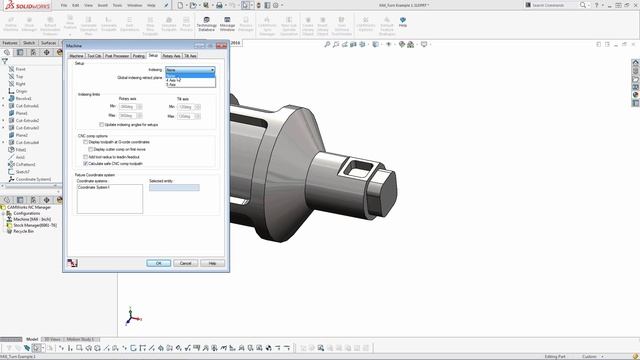Open the Tools menu

pyautogui.click(x=117, y=5)
